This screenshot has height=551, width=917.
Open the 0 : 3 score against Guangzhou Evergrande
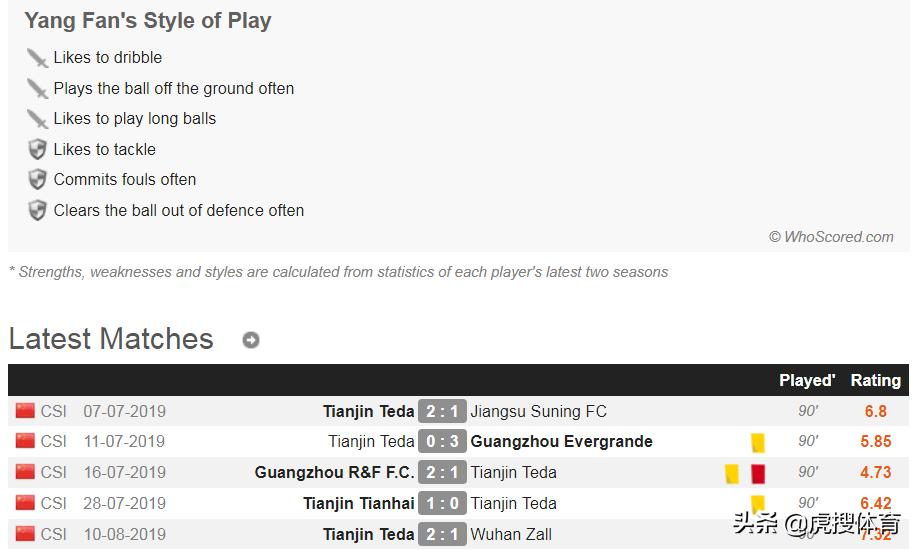tap(442, 442)
